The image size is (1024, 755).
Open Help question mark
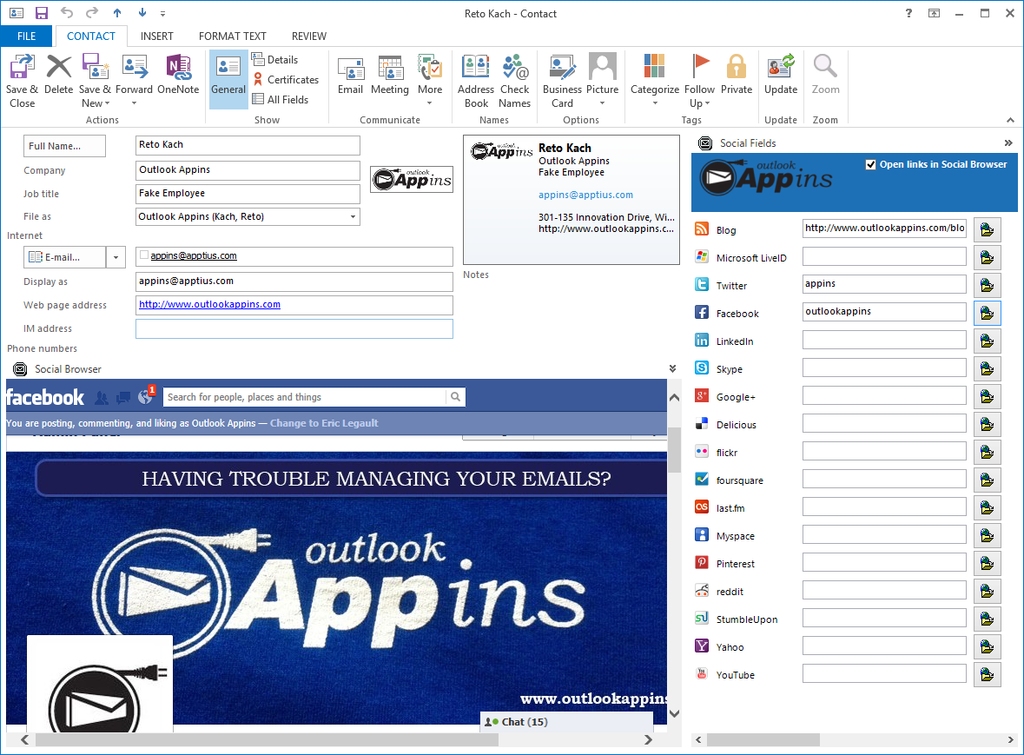(908, 13)
